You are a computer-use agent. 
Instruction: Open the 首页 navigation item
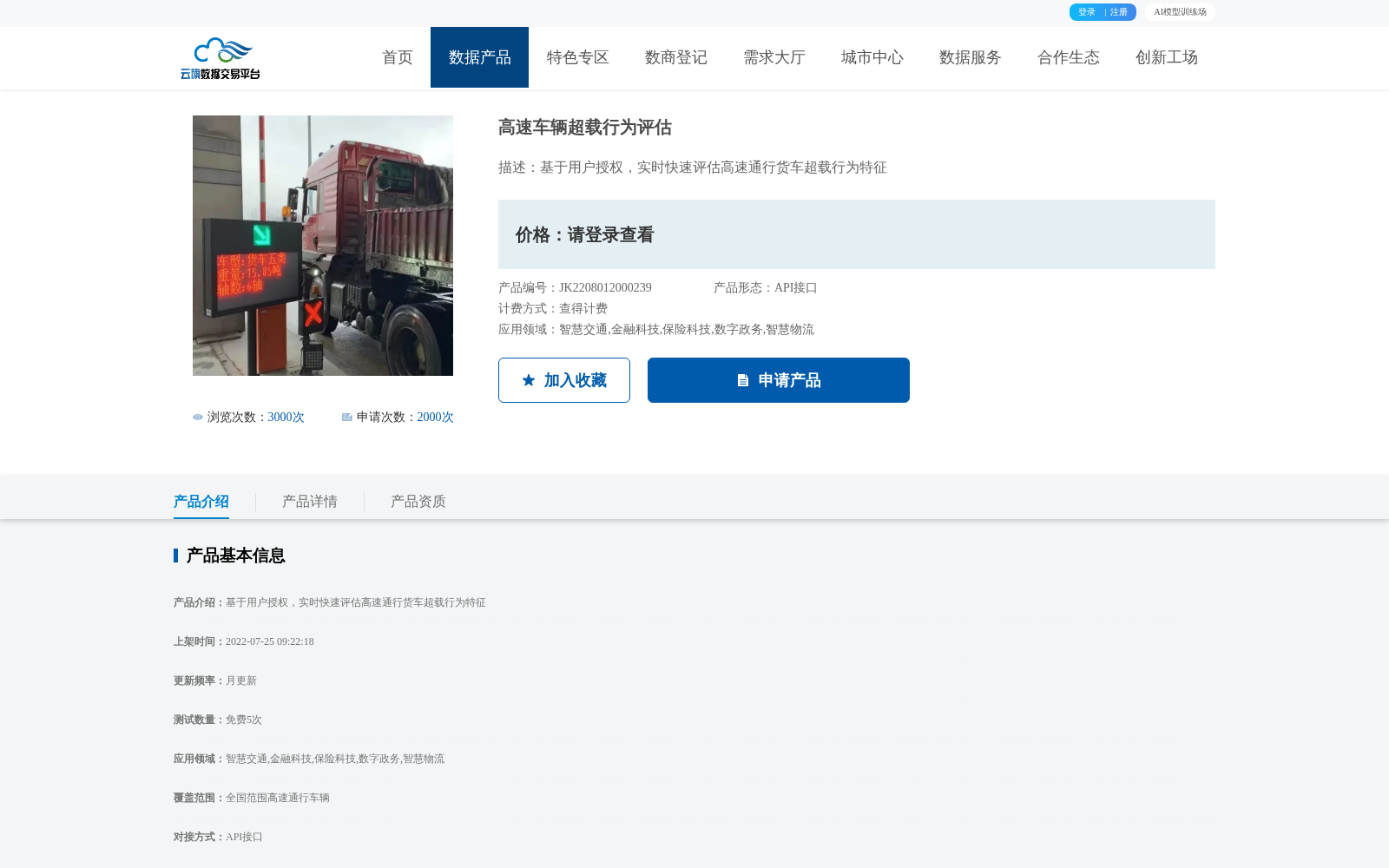pos(398,57)
